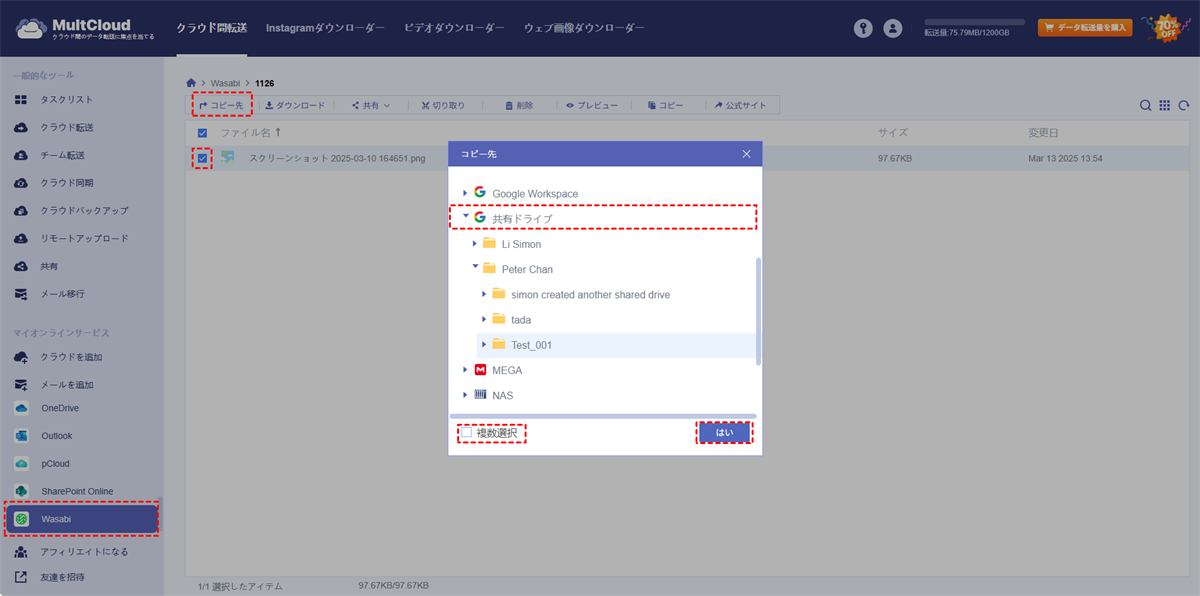Click the コピー先 toolbar button
1200x596 pixels.
pyautogui.click(x=221, y=105)
